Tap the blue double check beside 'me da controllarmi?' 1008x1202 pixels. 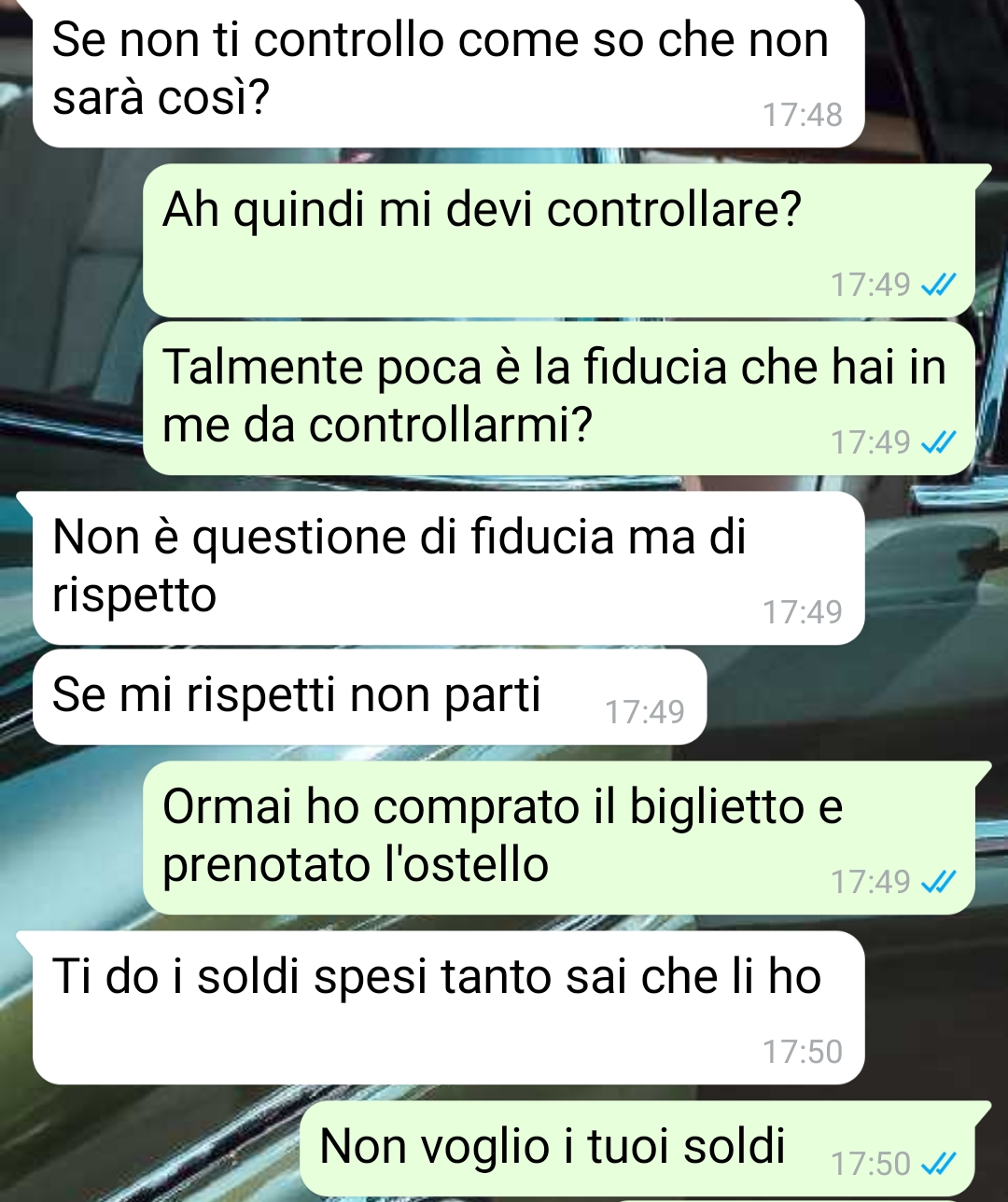(938, 443)
